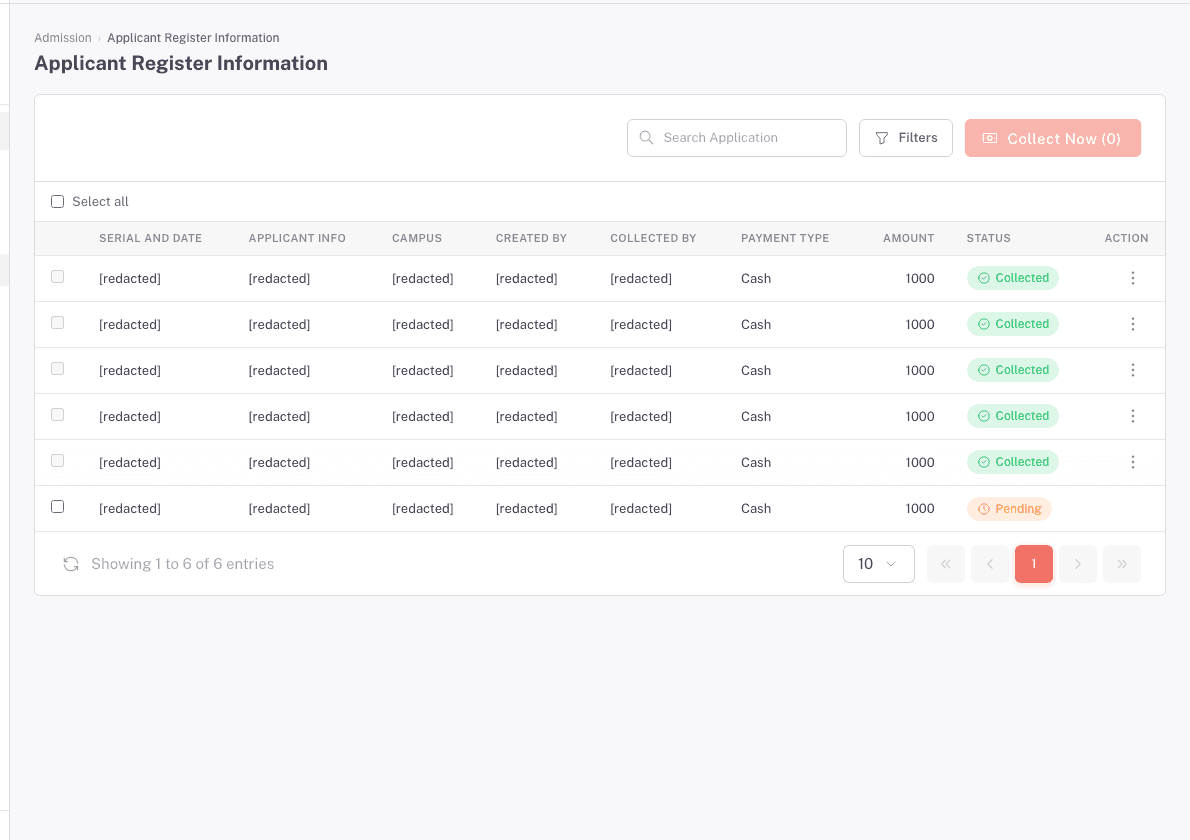Screen dimensions: 1190x840
Task: Click the Status column header
Action: (988, 238)
